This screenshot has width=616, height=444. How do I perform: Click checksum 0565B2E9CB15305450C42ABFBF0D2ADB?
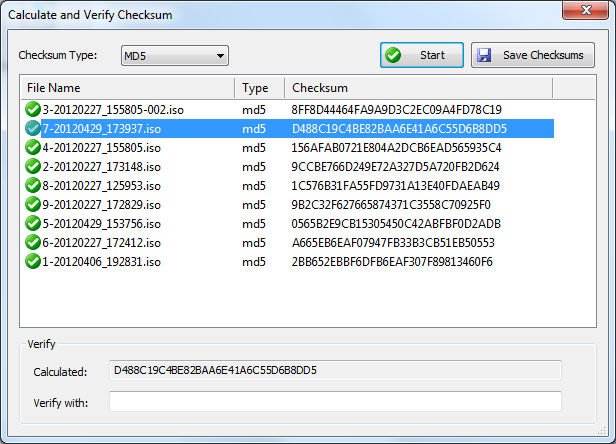[396, 224]
